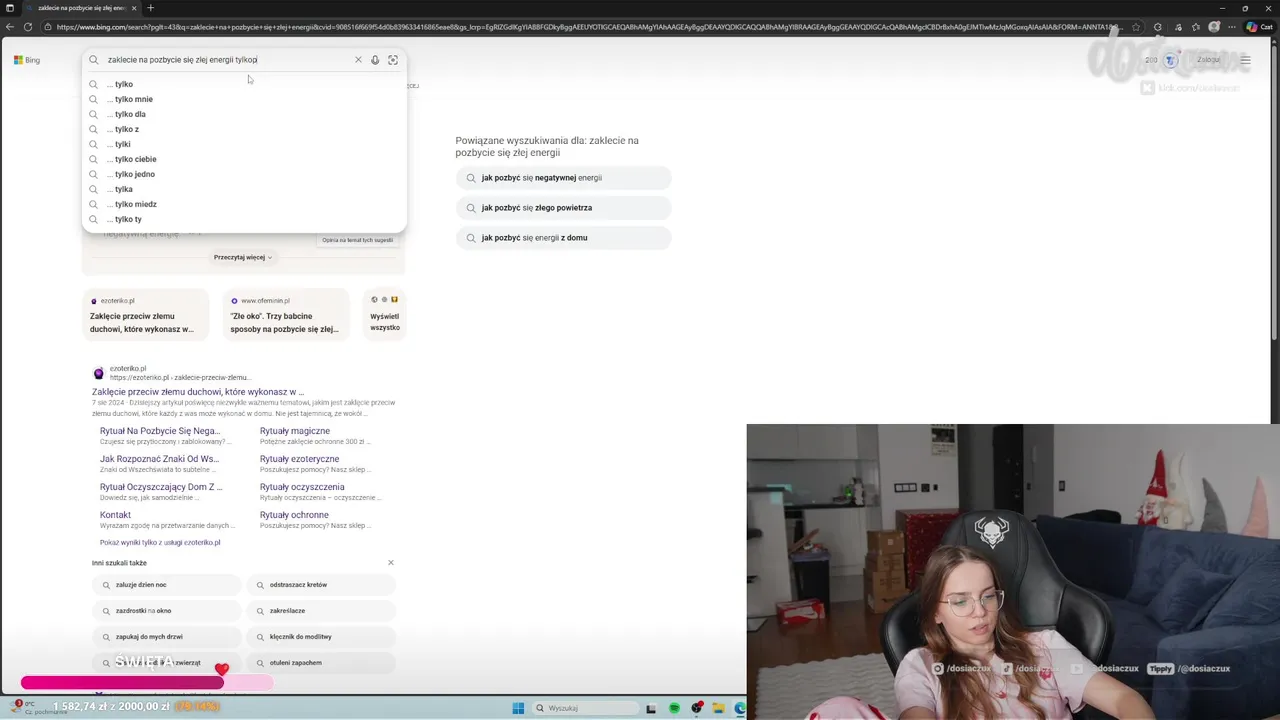The width and height of the screenshot is (1280, 720).
Task: Open the favorites list icon in the toolbar
Action: (x=1195, y=27)
